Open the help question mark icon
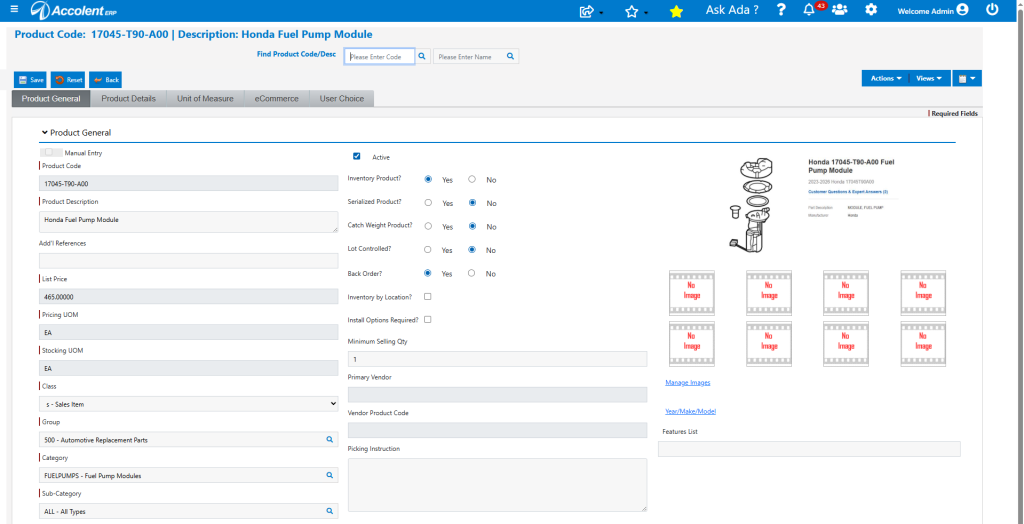Screen dimensions: 1024x524 click(780, 10)
